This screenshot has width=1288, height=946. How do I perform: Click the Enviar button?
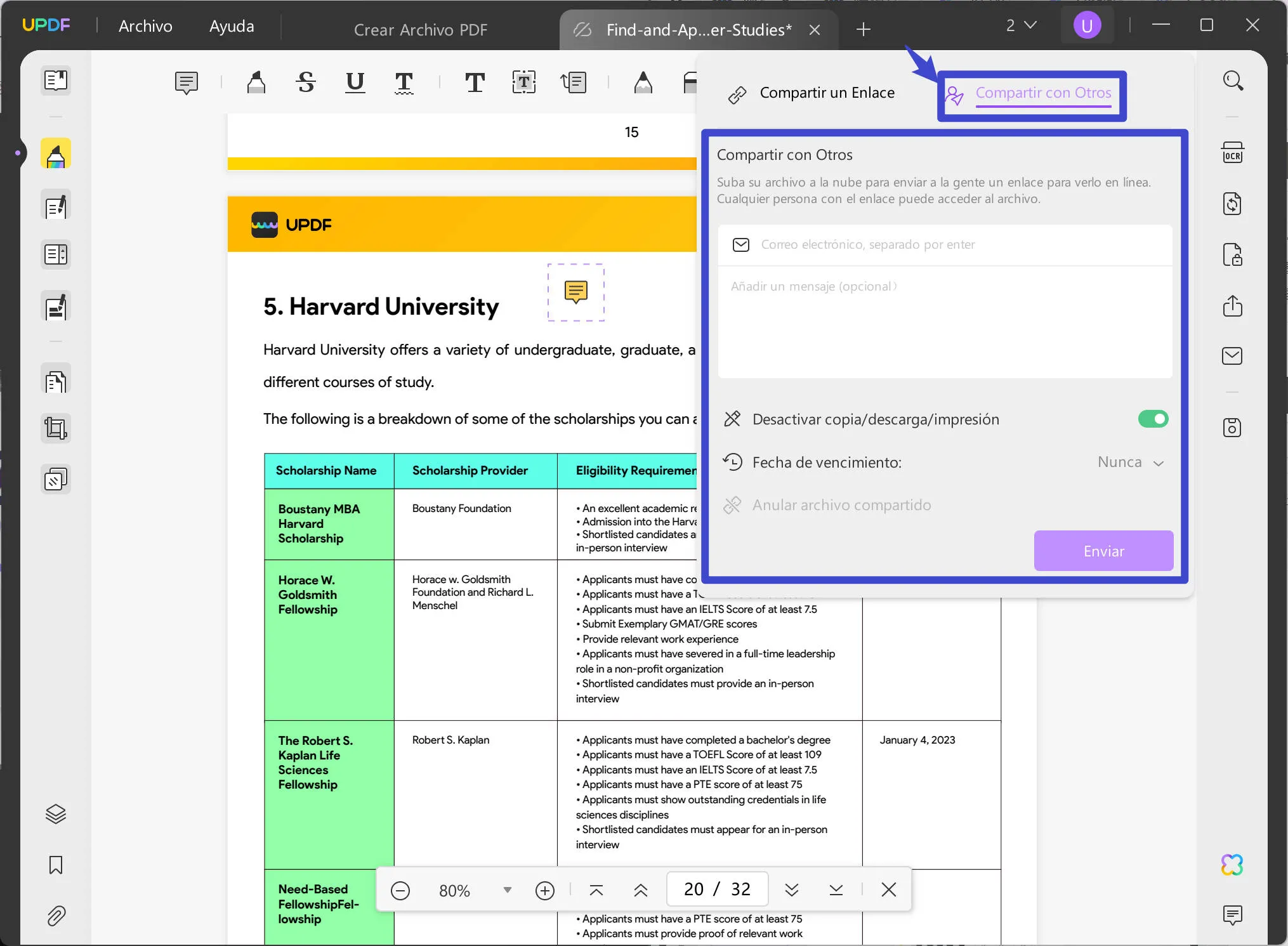(x=1103, y=551)
